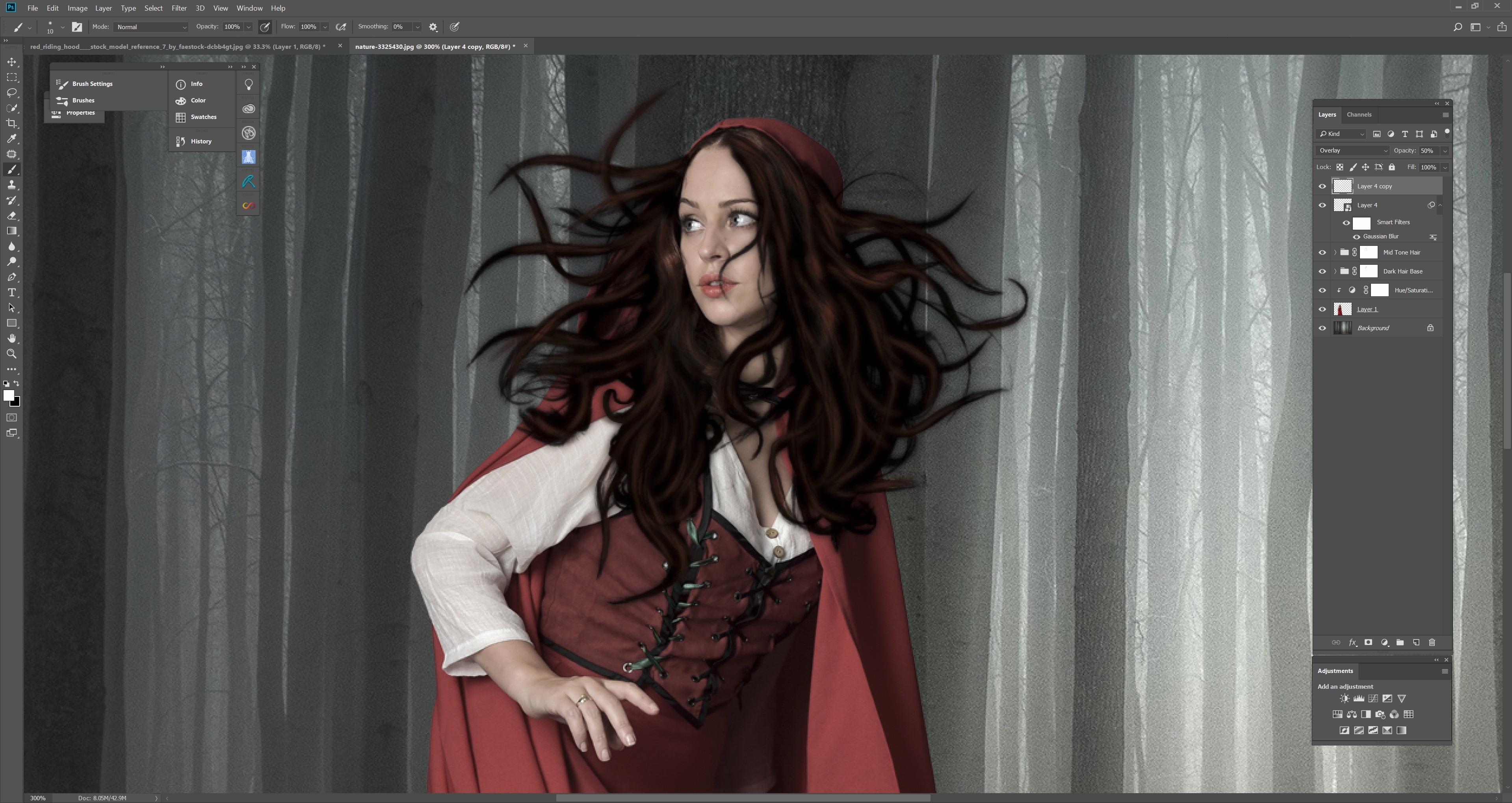
Task: Create a new layer icon
Action: pyautogui.click(x=1416, y=642)
